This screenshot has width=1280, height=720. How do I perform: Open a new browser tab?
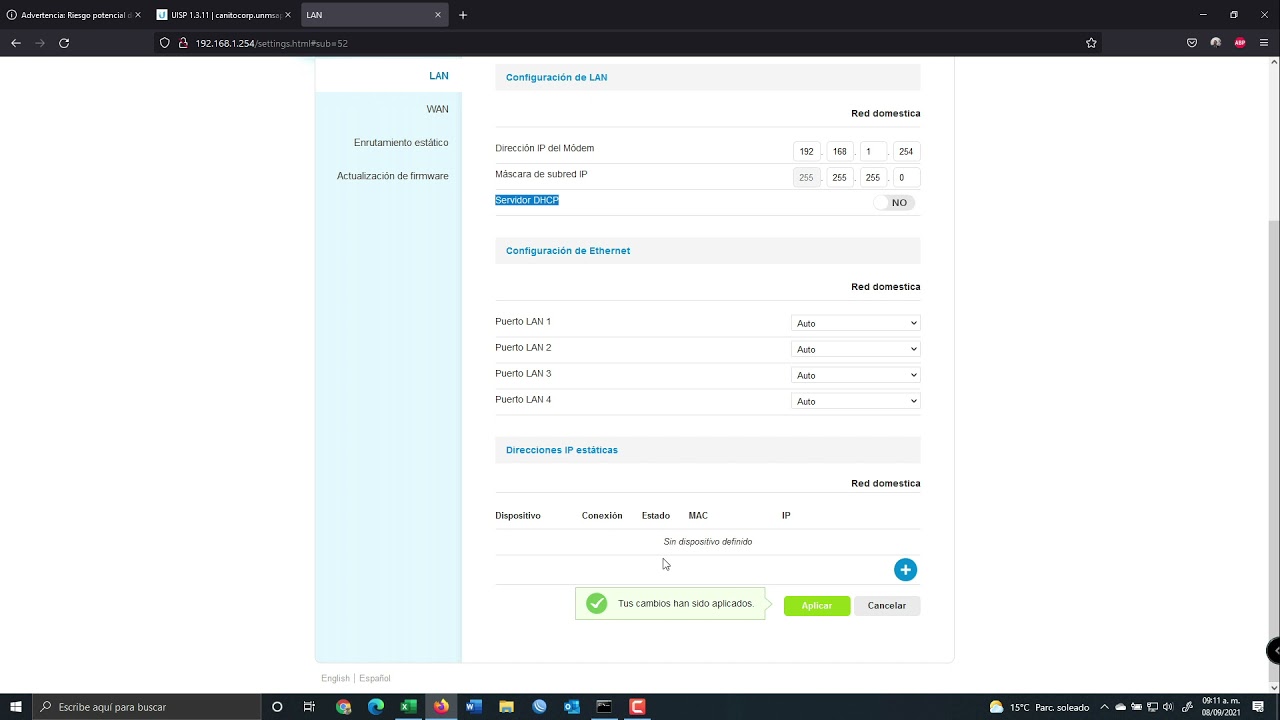463,15
